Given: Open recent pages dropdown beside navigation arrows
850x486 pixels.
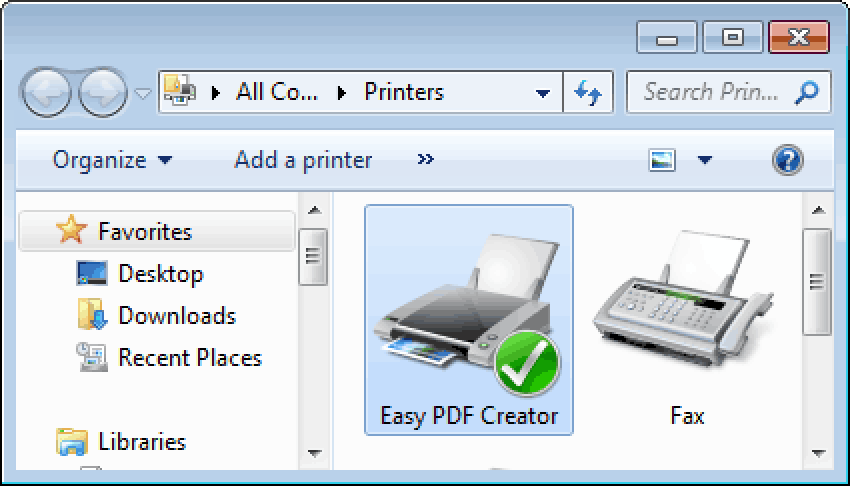Looking at the screenshot, I should [143, 94].
